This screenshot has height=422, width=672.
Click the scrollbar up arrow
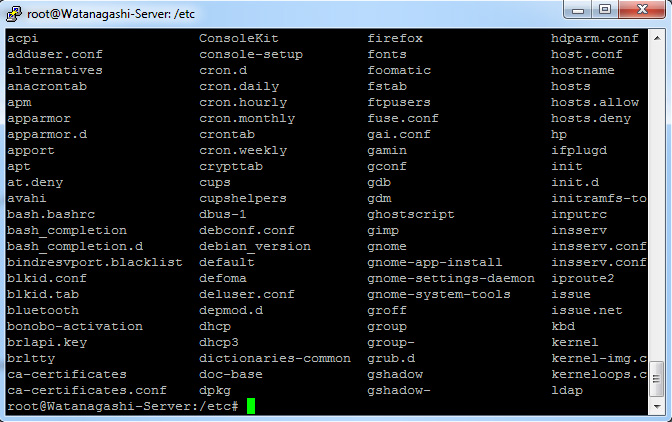657,37
